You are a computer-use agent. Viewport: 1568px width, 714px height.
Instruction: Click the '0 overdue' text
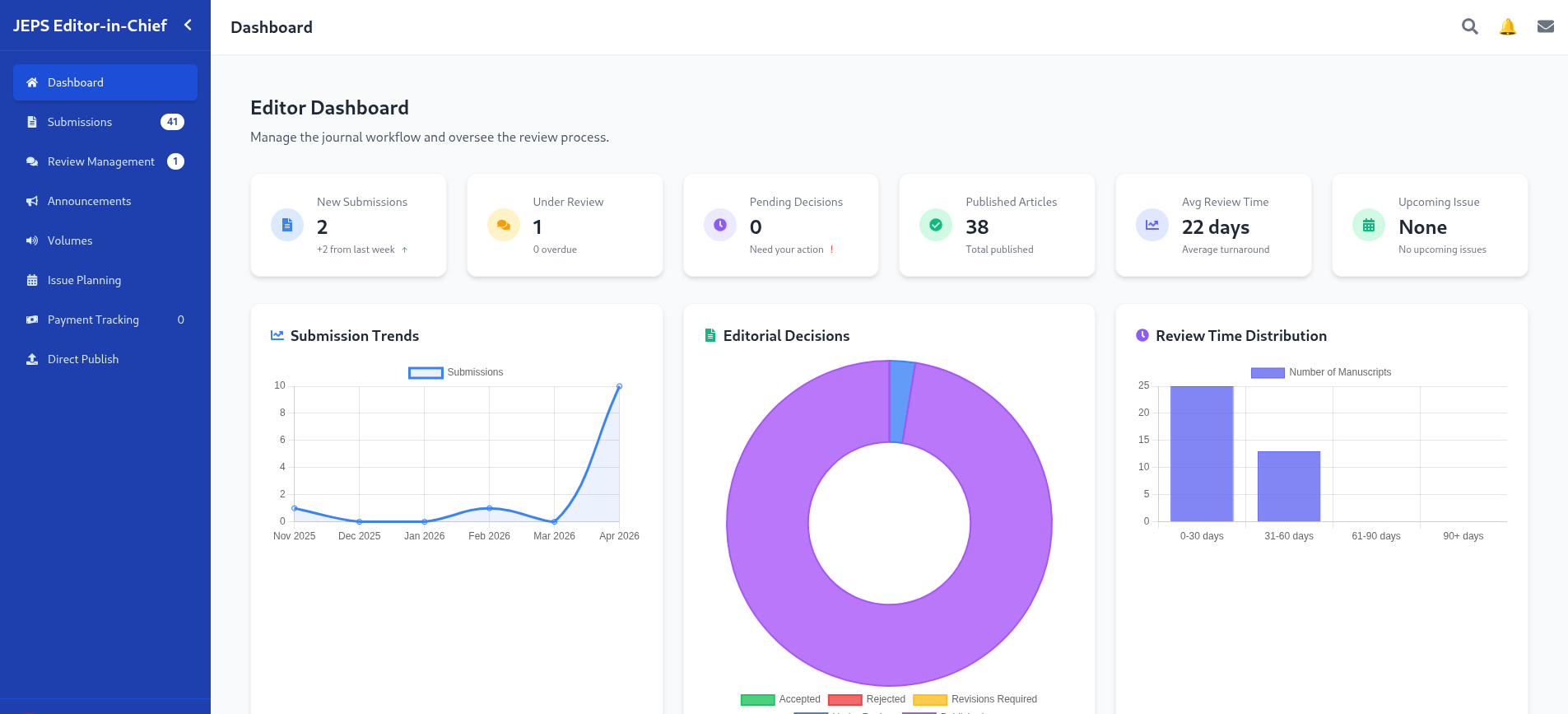555,250
